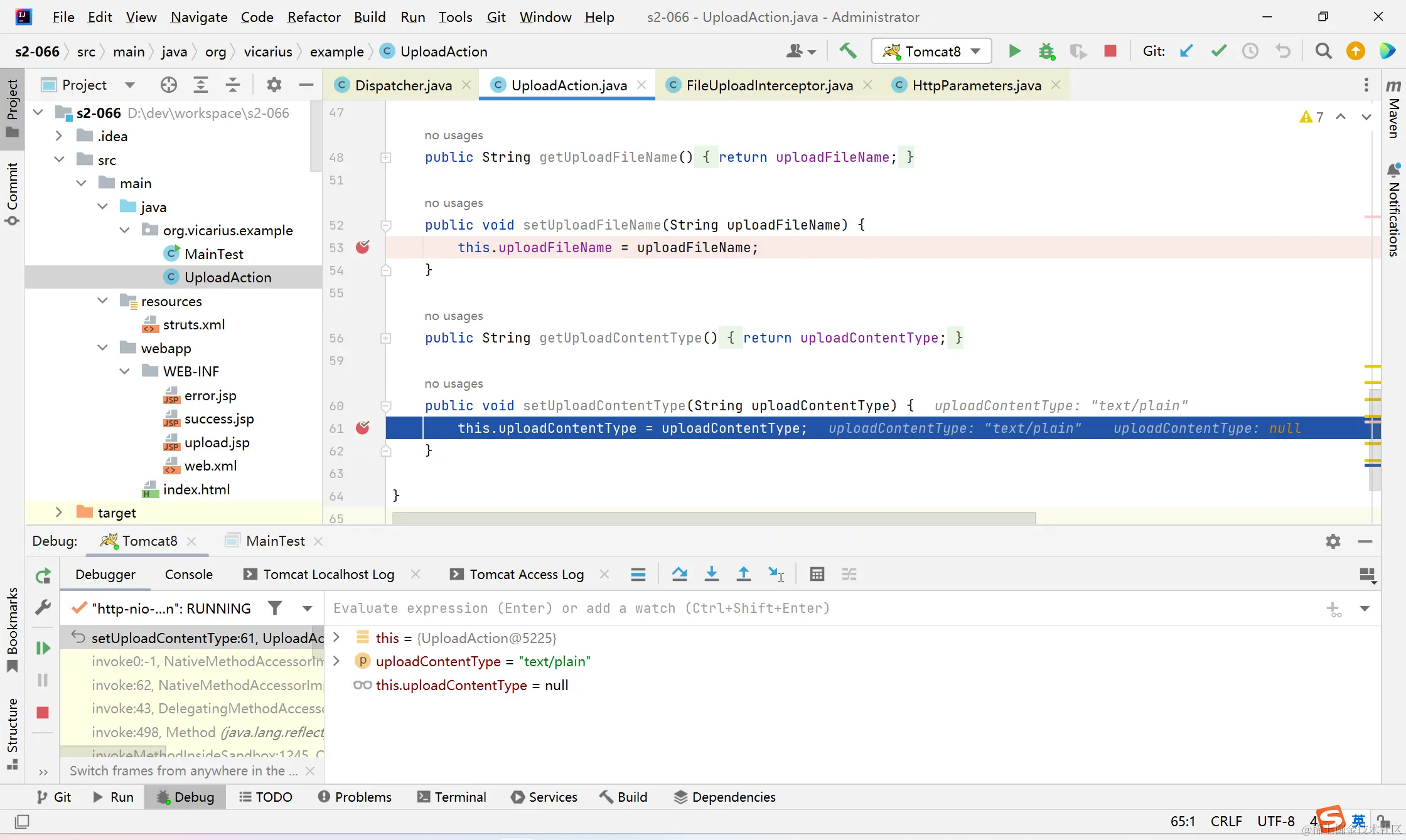
Task: Open the Problems tool window
Action: coord(355,797)
